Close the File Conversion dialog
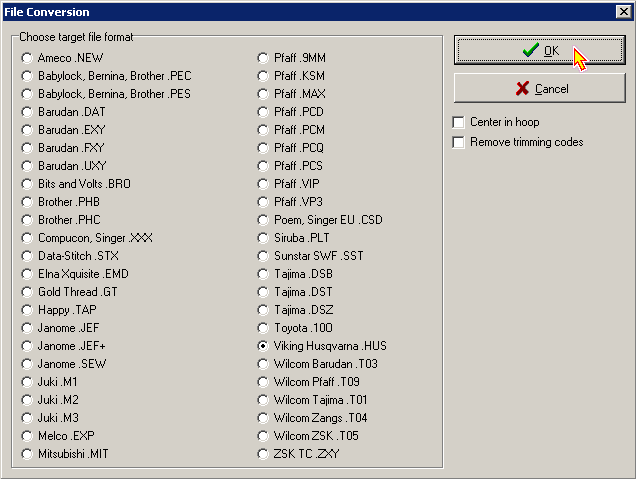 pos(623,11)
